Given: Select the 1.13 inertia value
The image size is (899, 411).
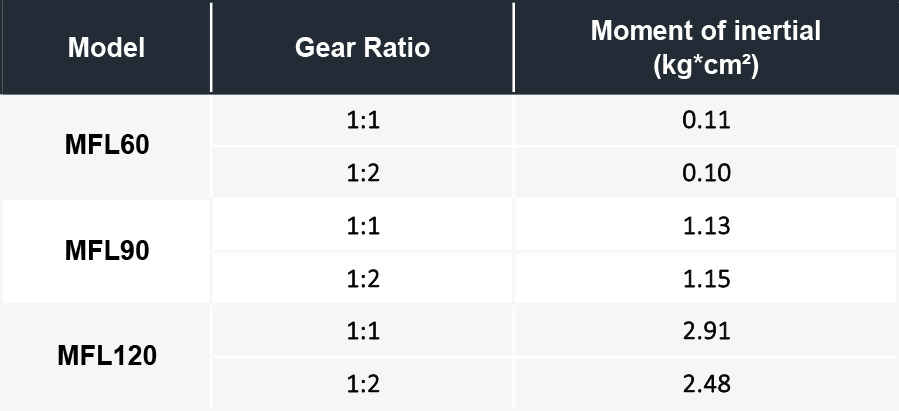Looking at the screenshot, I should point(707,226).
